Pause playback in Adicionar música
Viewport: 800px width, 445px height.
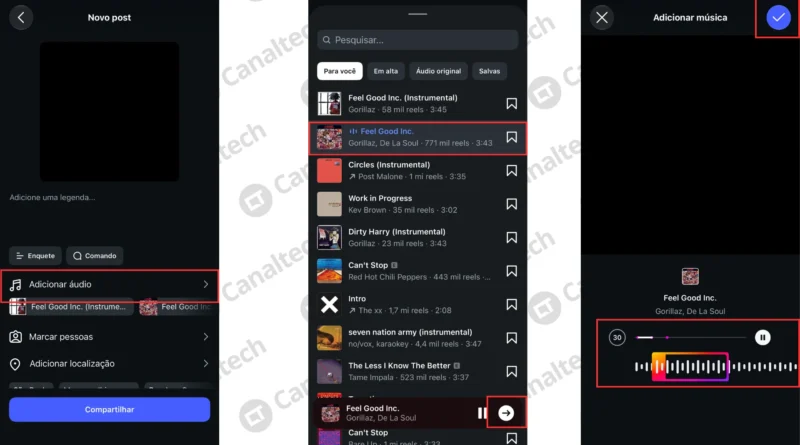pos(762,337)
